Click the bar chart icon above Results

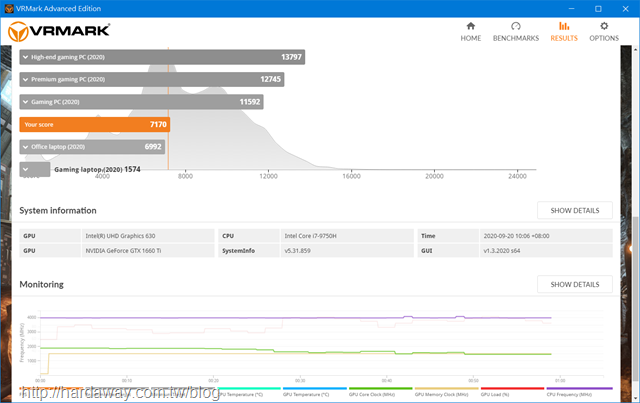pyautogui.click(x=564, y=26)
